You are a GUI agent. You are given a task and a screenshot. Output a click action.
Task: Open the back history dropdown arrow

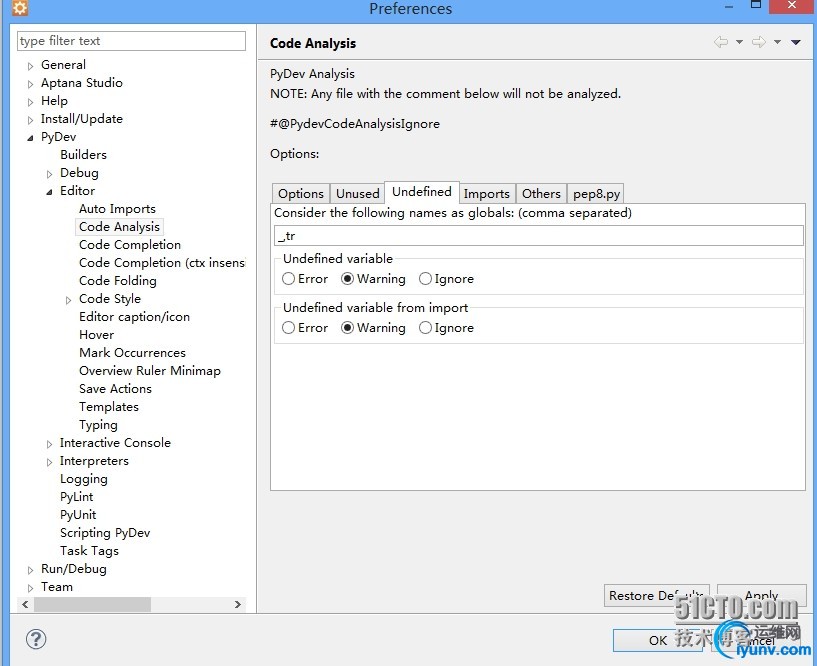[739, 42]
